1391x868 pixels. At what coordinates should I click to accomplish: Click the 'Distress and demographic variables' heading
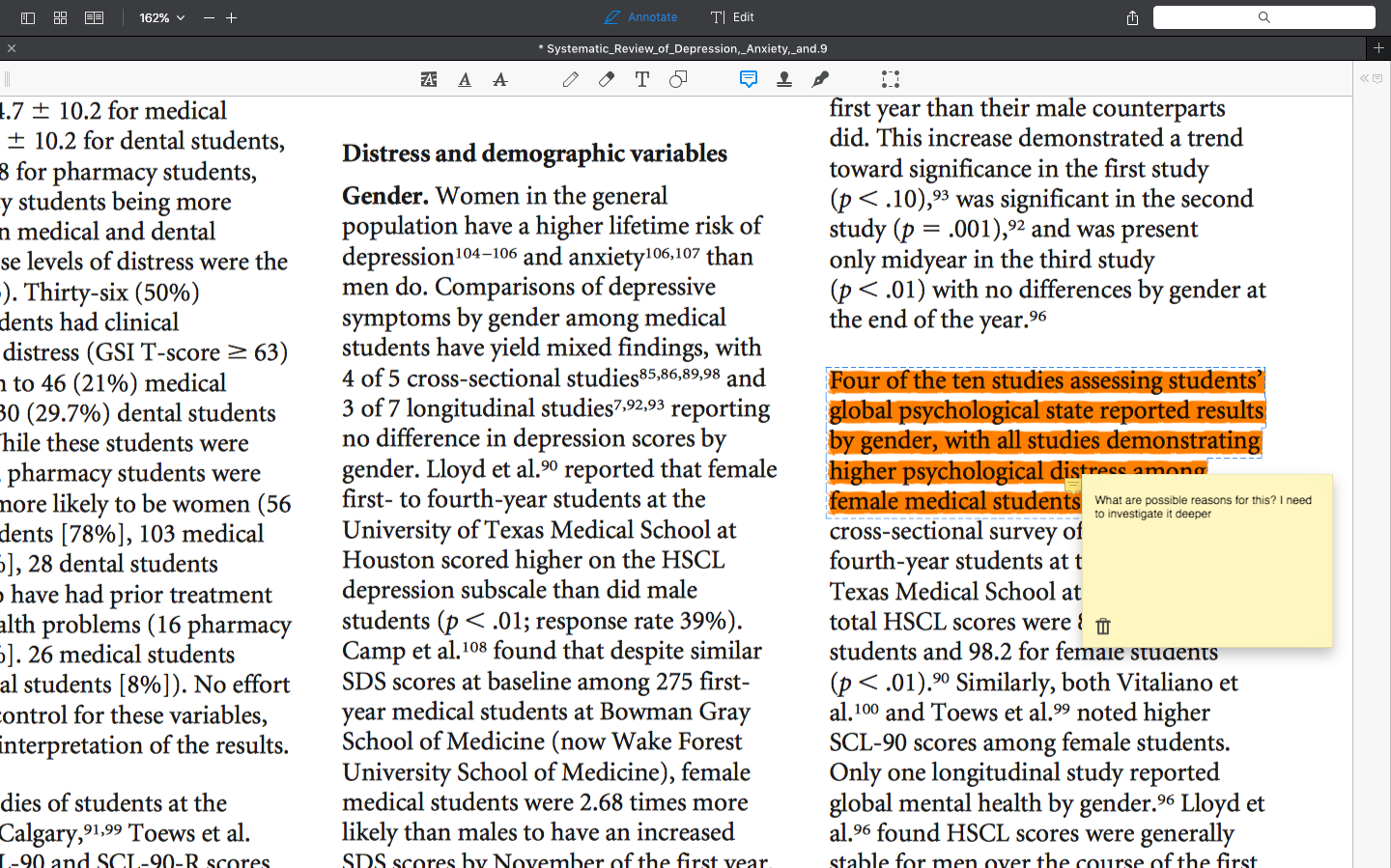[534, 154]
